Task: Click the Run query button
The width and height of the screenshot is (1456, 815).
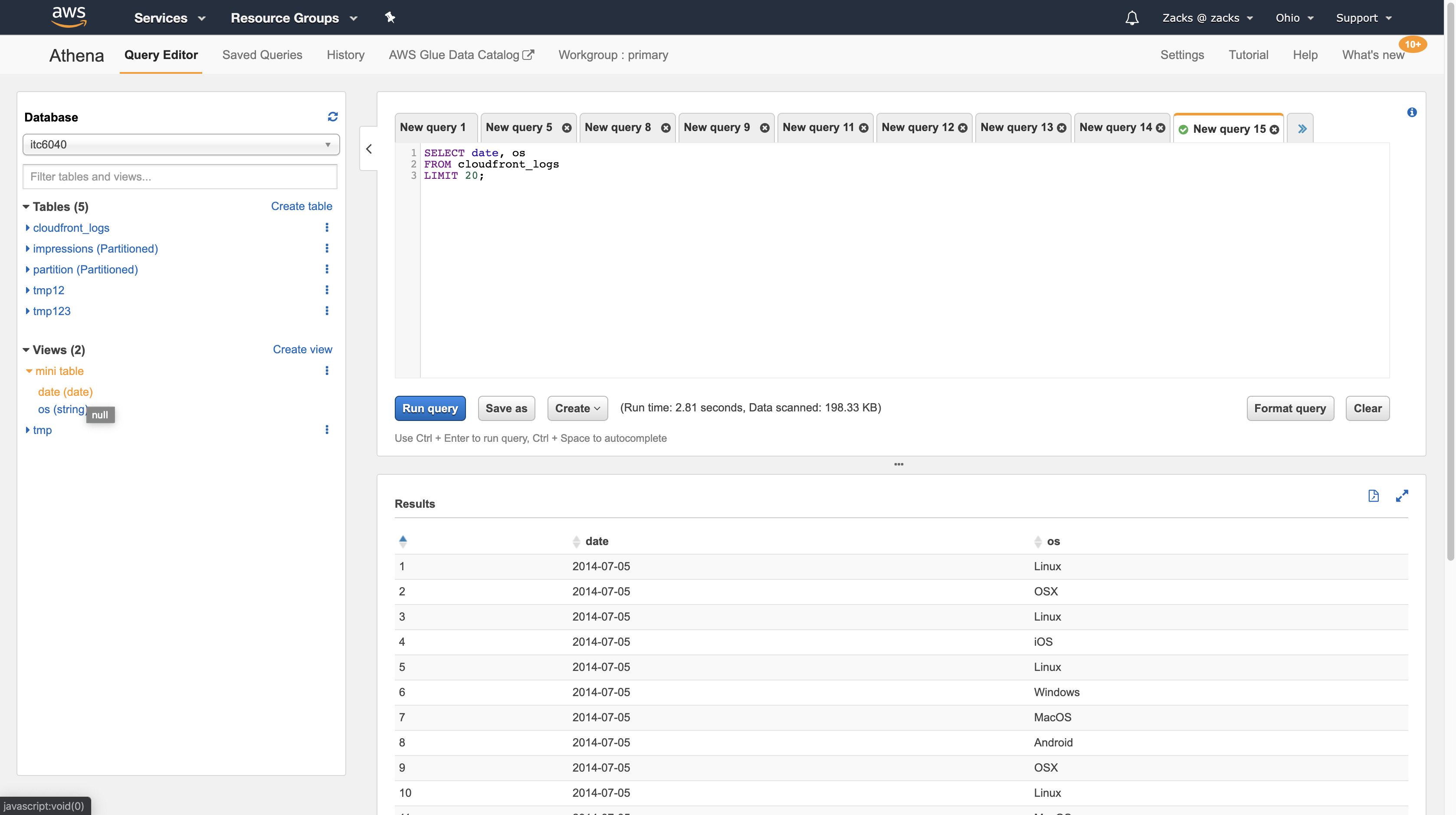Action: [430, 408]
